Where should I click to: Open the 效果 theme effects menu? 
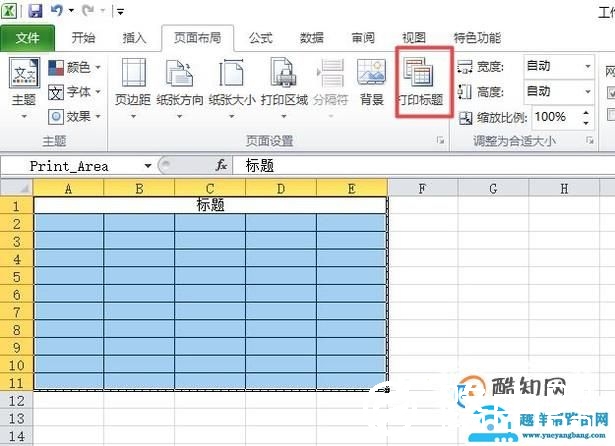tap(75, 117)
